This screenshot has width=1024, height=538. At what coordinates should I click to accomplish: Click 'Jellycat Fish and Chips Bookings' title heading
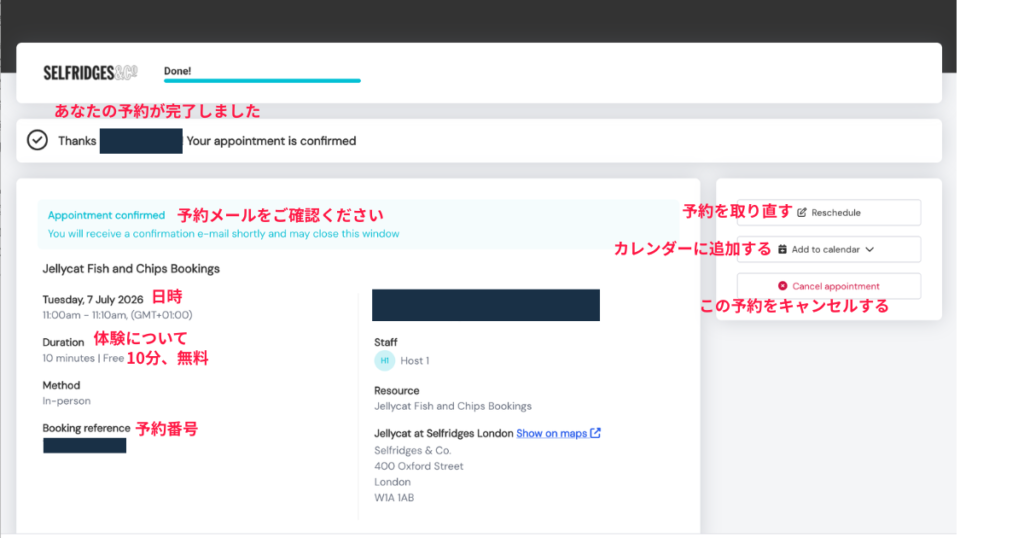(x=131, y=268)
